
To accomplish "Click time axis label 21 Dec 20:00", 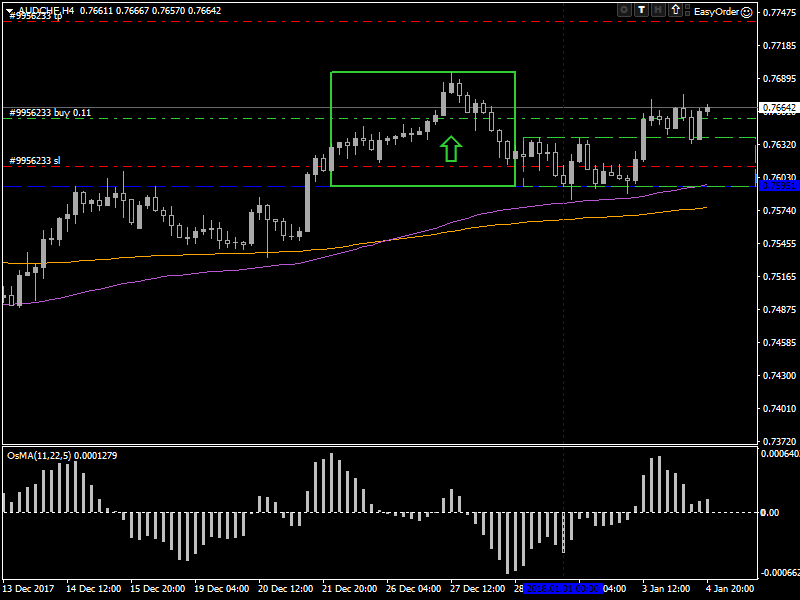I will pos(349,589).
